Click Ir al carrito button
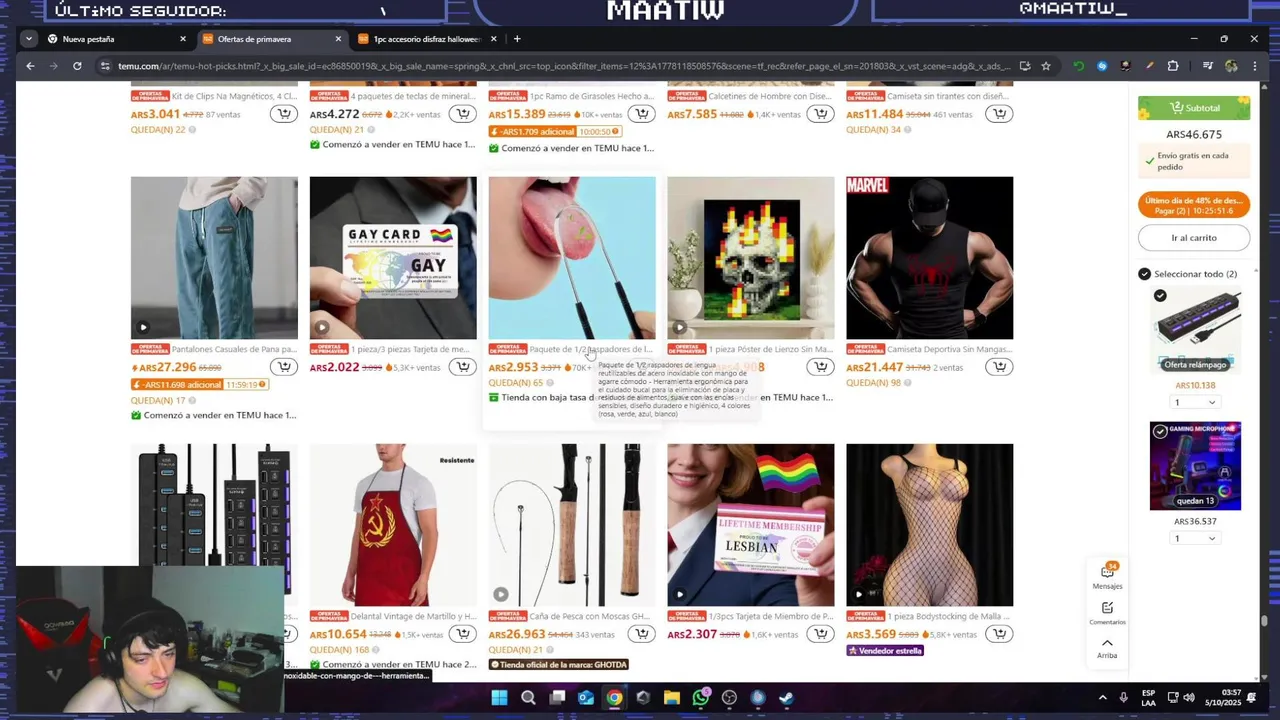The image size is (1280, 720). click(x=1194, y=238)
